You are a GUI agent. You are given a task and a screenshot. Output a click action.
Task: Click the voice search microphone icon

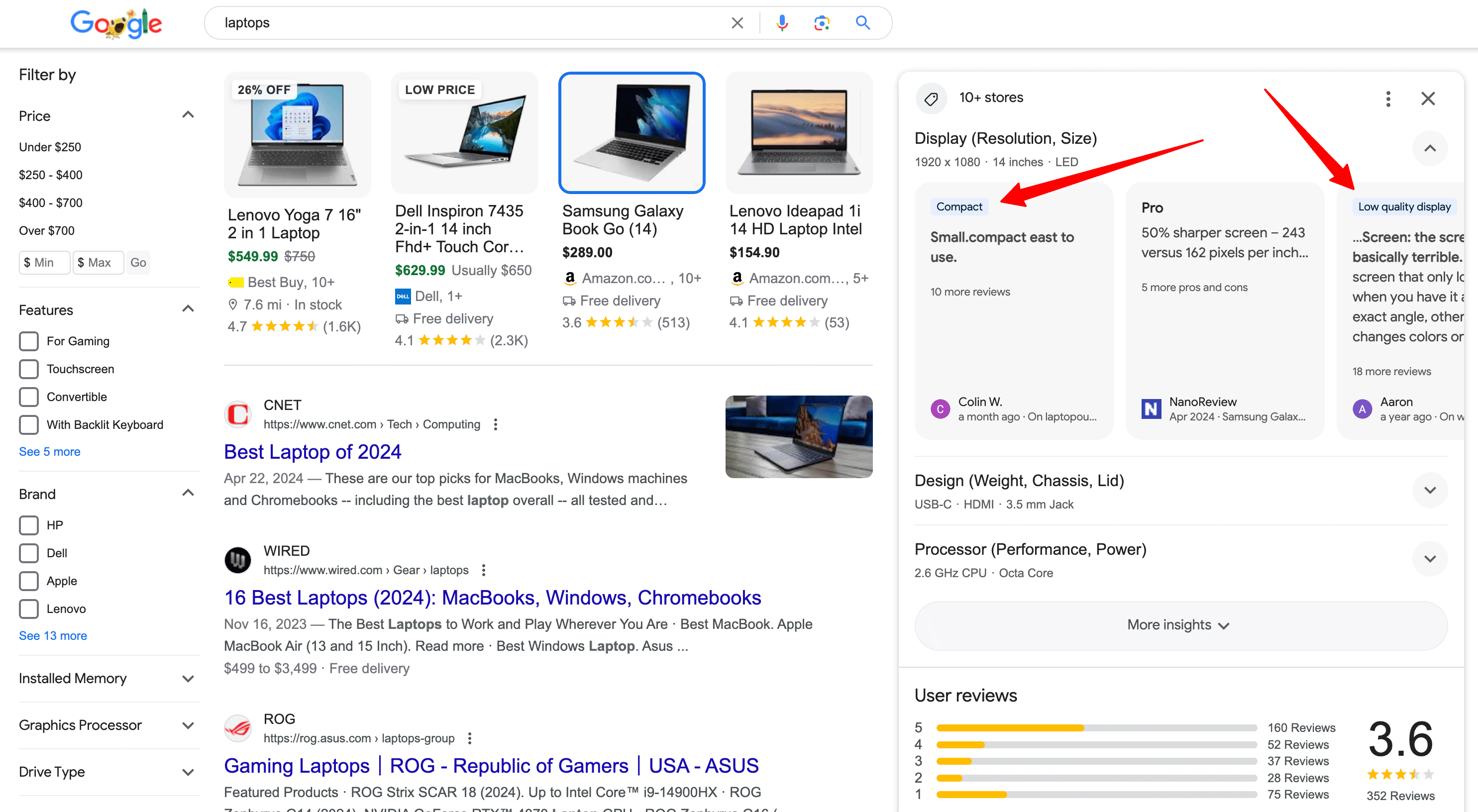point(781,23)
